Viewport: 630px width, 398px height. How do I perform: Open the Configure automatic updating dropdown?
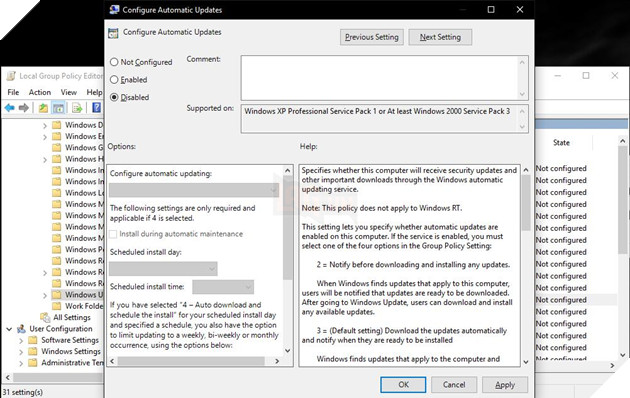click(194, 190)
